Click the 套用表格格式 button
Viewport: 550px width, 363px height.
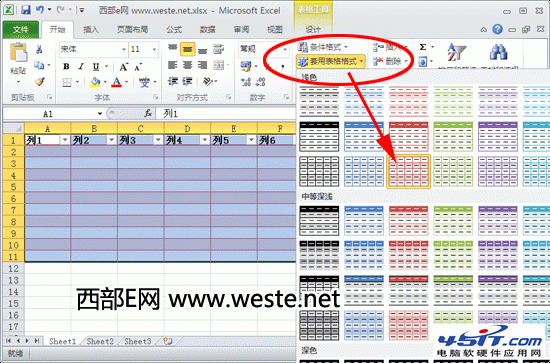pyautogui.click(x=331, y=62)
